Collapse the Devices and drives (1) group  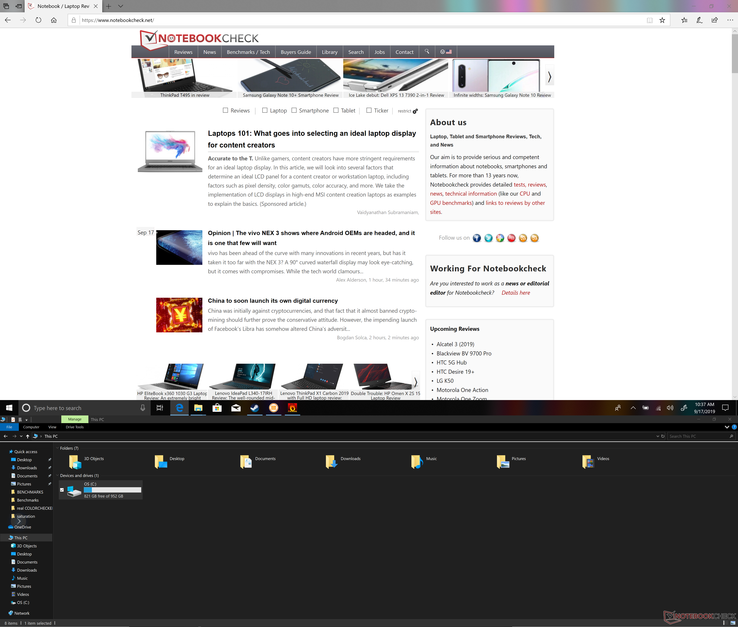tap(57, 475)
